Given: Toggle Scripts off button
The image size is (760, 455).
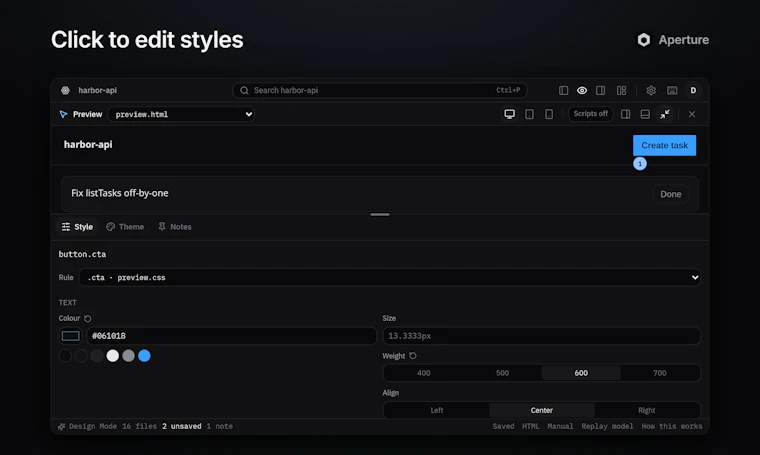Looking at the screenshot, I should [590, 114].
